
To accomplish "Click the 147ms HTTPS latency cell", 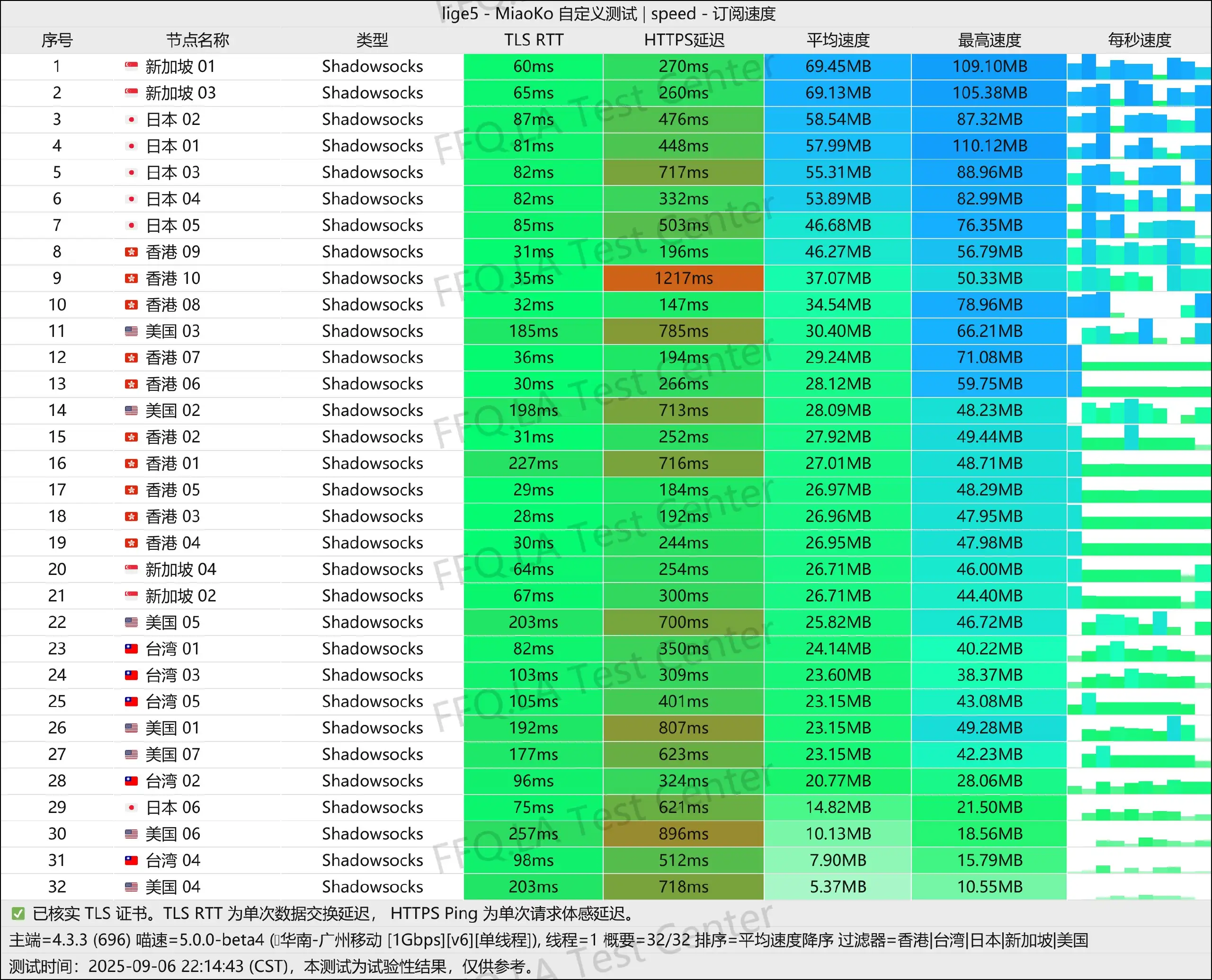I will tap(683, 305).
